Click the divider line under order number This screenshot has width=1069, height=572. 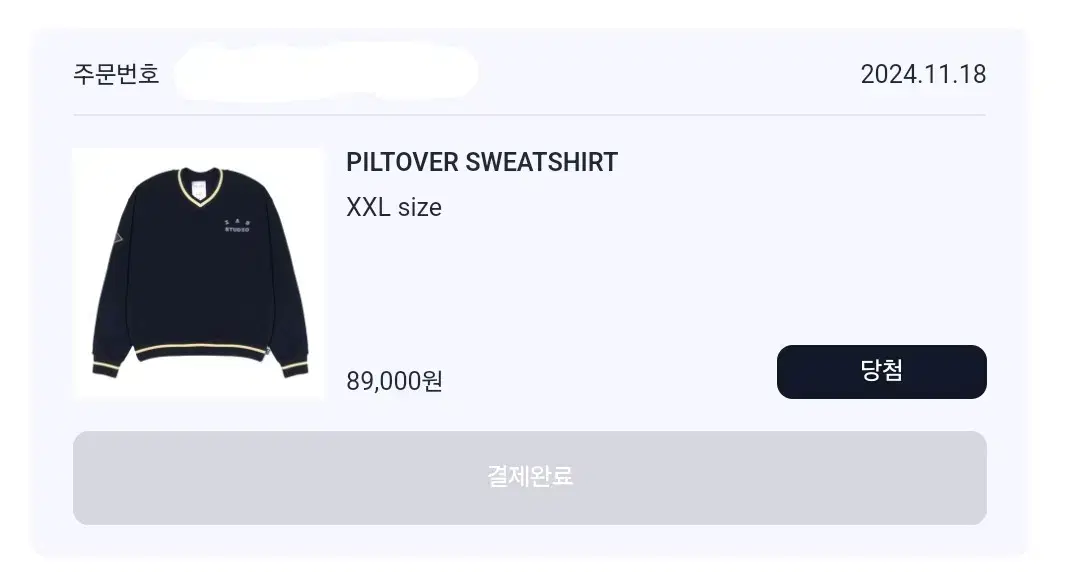tap(530, 115)
